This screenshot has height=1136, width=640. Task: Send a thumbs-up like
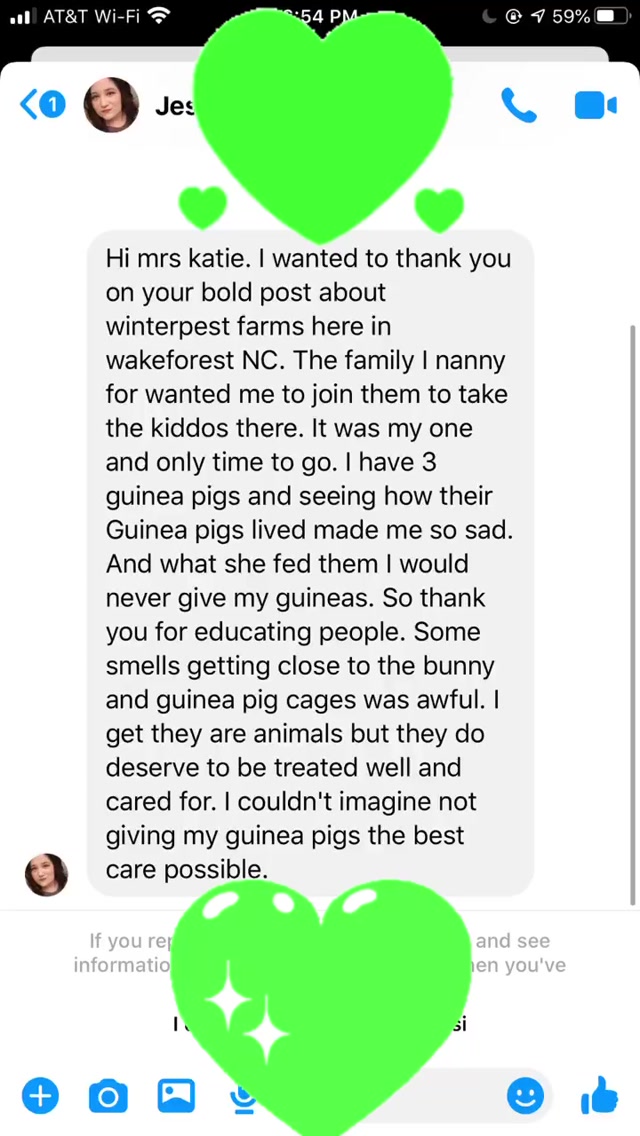tap(599, 1096)
